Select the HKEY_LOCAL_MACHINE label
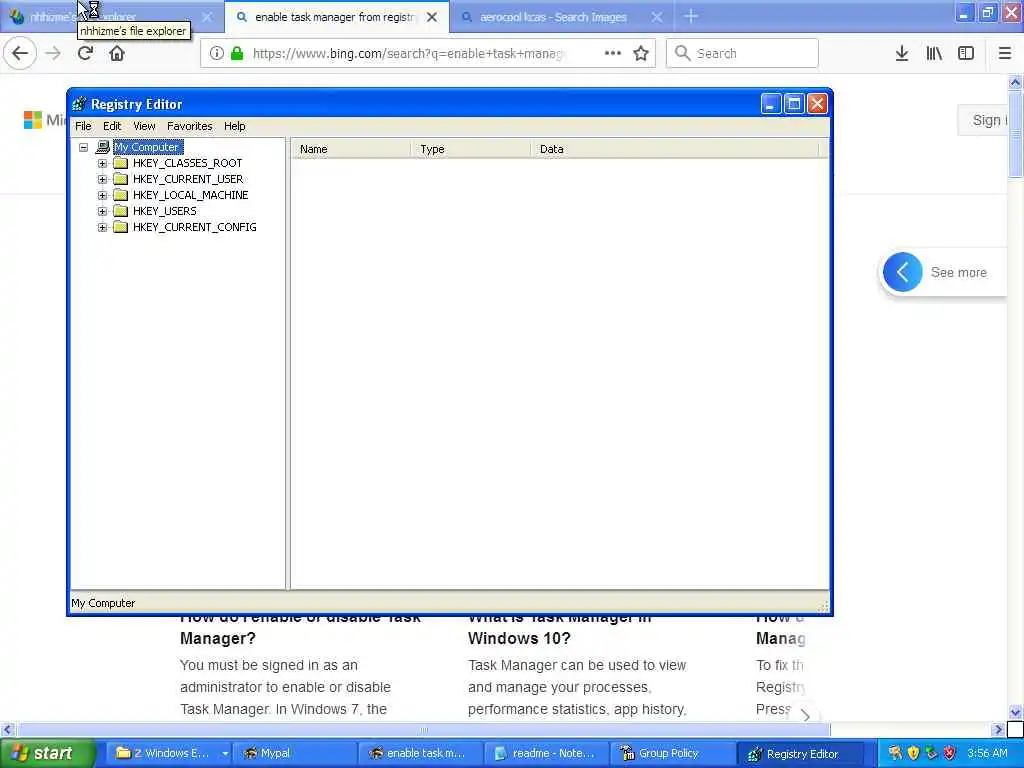This screenshot has width=1024, height=768. point(190,195)
